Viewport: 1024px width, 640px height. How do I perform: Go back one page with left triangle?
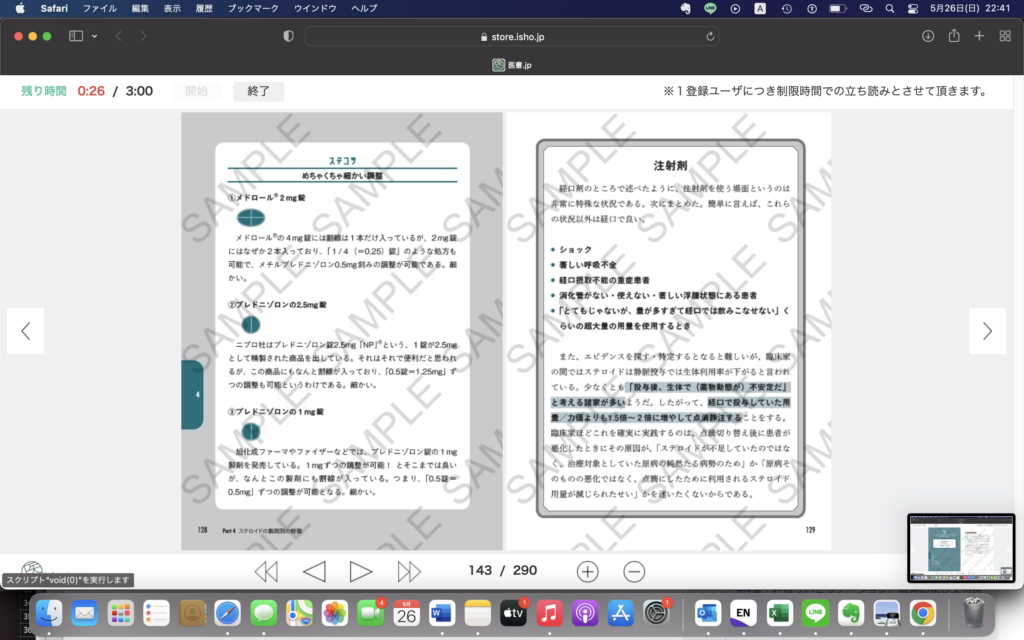pos(314,571)
